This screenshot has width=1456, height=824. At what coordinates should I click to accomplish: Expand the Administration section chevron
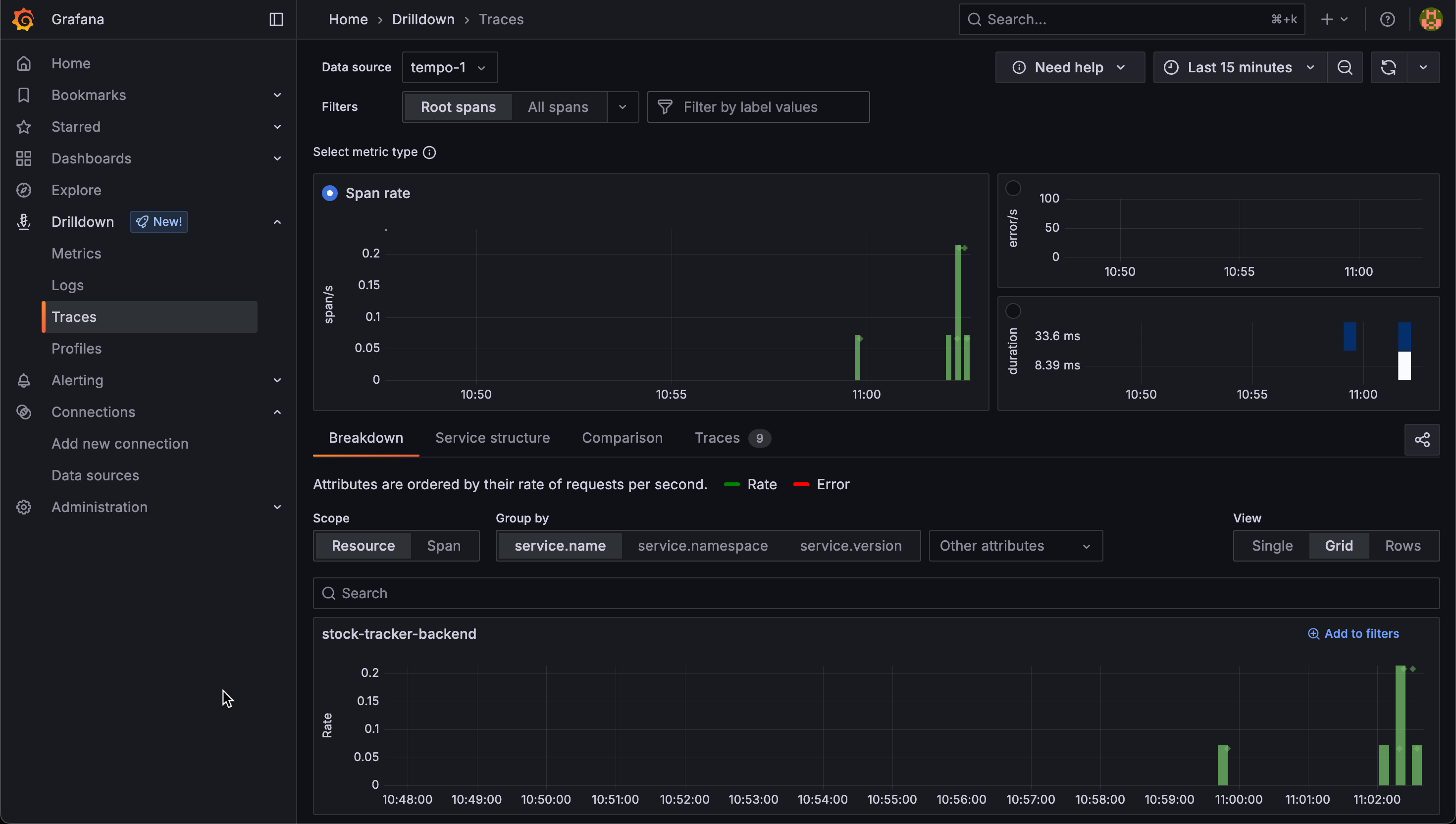pos(277,507)
